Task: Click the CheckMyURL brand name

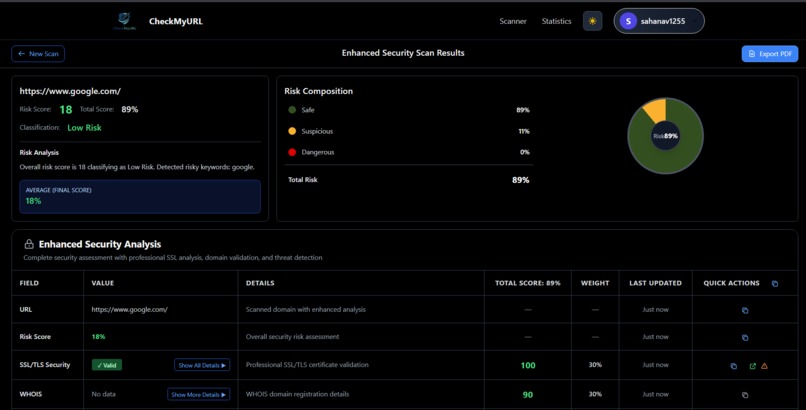Action: 176,21
